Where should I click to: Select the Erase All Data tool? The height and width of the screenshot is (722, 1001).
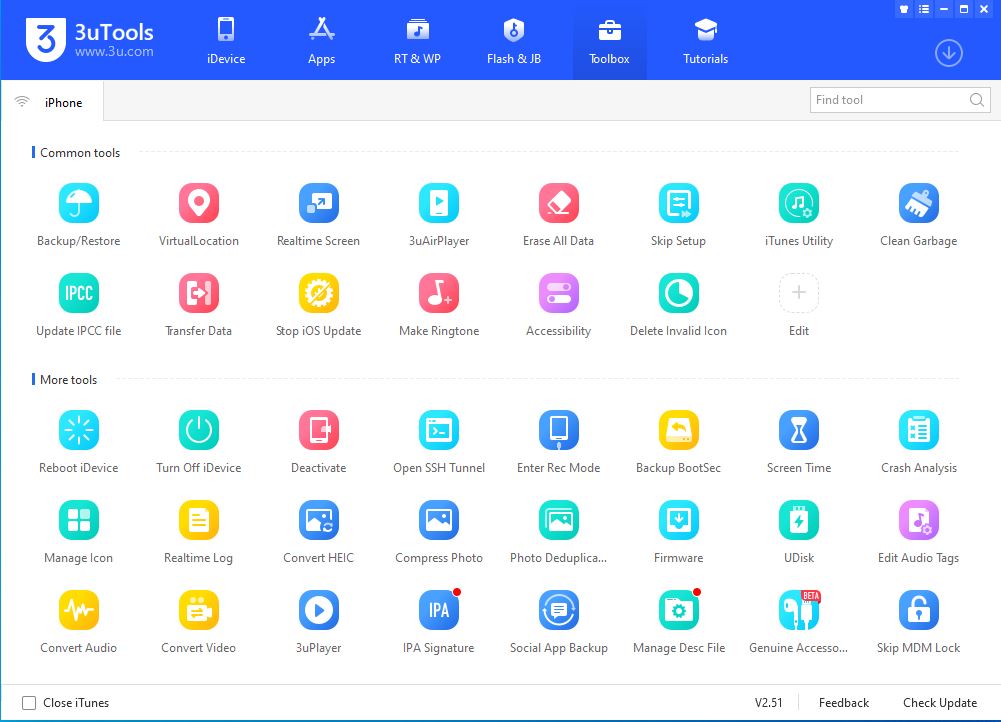coord(558,204)
